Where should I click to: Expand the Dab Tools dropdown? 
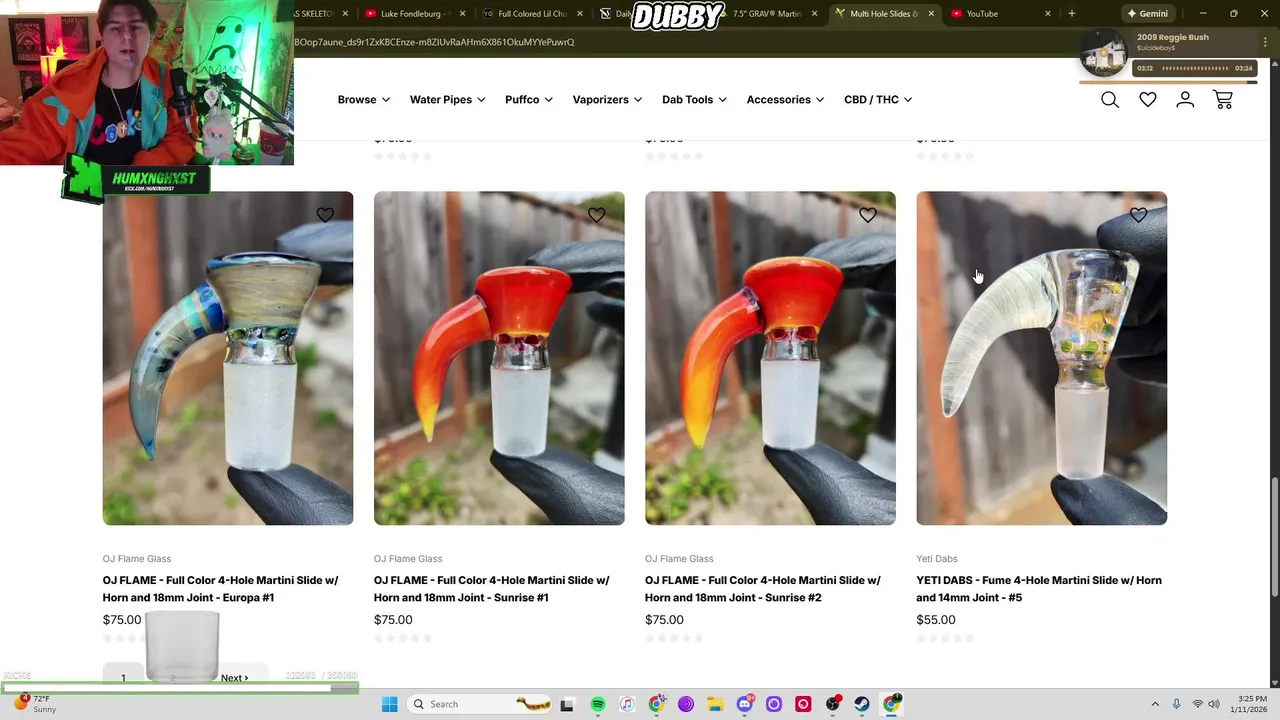[694, 100]
